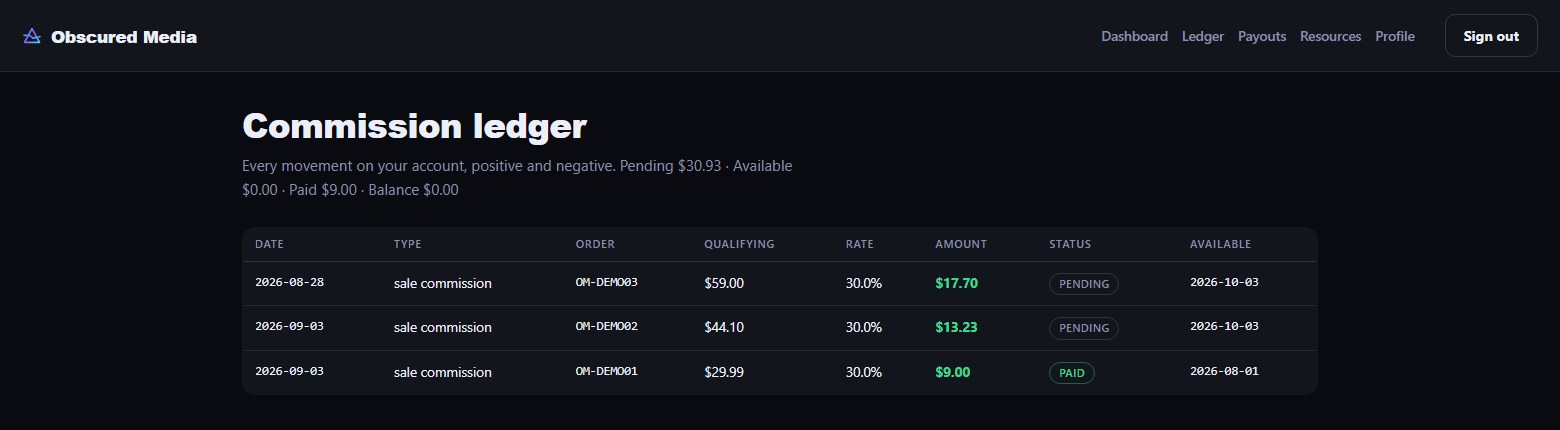Select order OM-DEMO01 in the ledger
Viewport: 1560px width, 430px height.
pyautogui.click(x=606, y=371)
